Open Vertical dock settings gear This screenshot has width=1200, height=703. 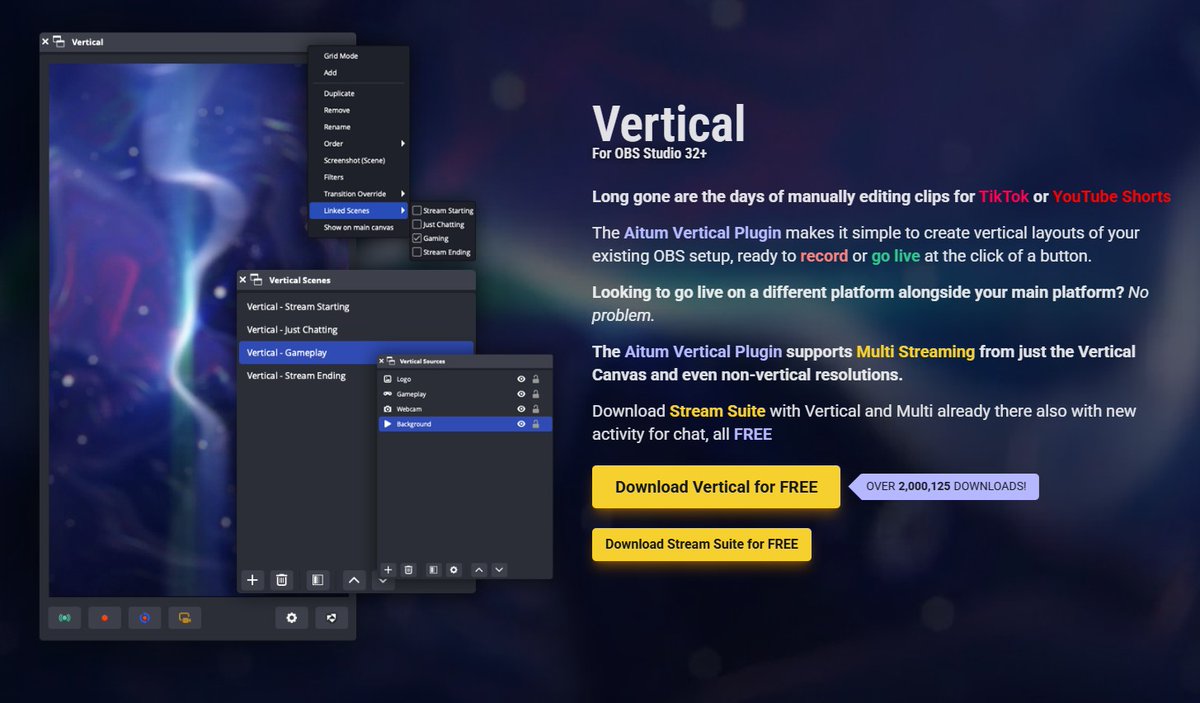click(x=292, y=618)
